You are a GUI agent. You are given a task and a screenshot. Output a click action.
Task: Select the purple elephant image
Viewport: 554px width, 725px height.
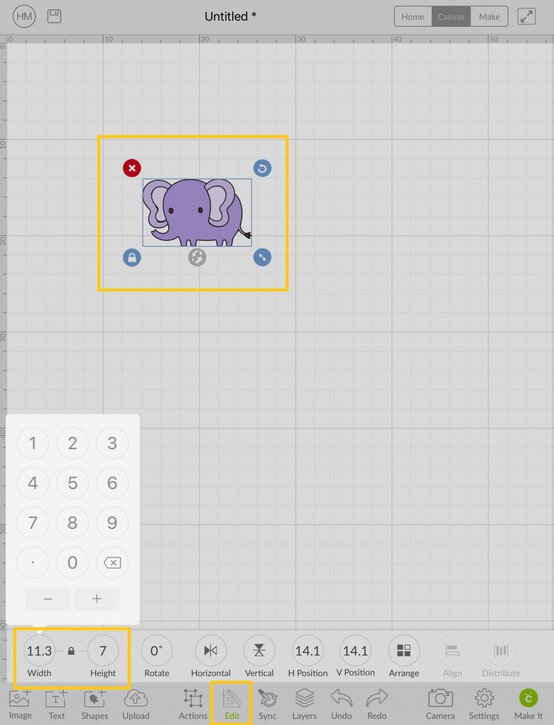197,212
